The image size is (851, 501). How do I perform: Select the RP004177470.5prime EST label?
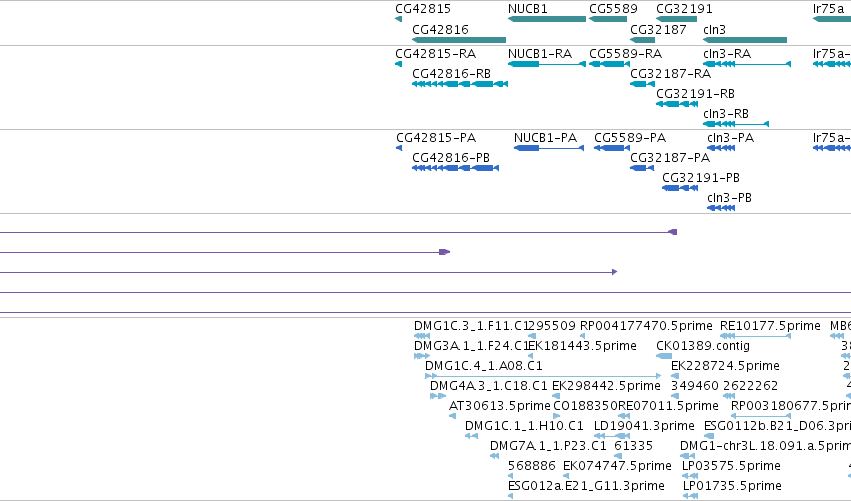pyautogui.click(x=646, y=326)
